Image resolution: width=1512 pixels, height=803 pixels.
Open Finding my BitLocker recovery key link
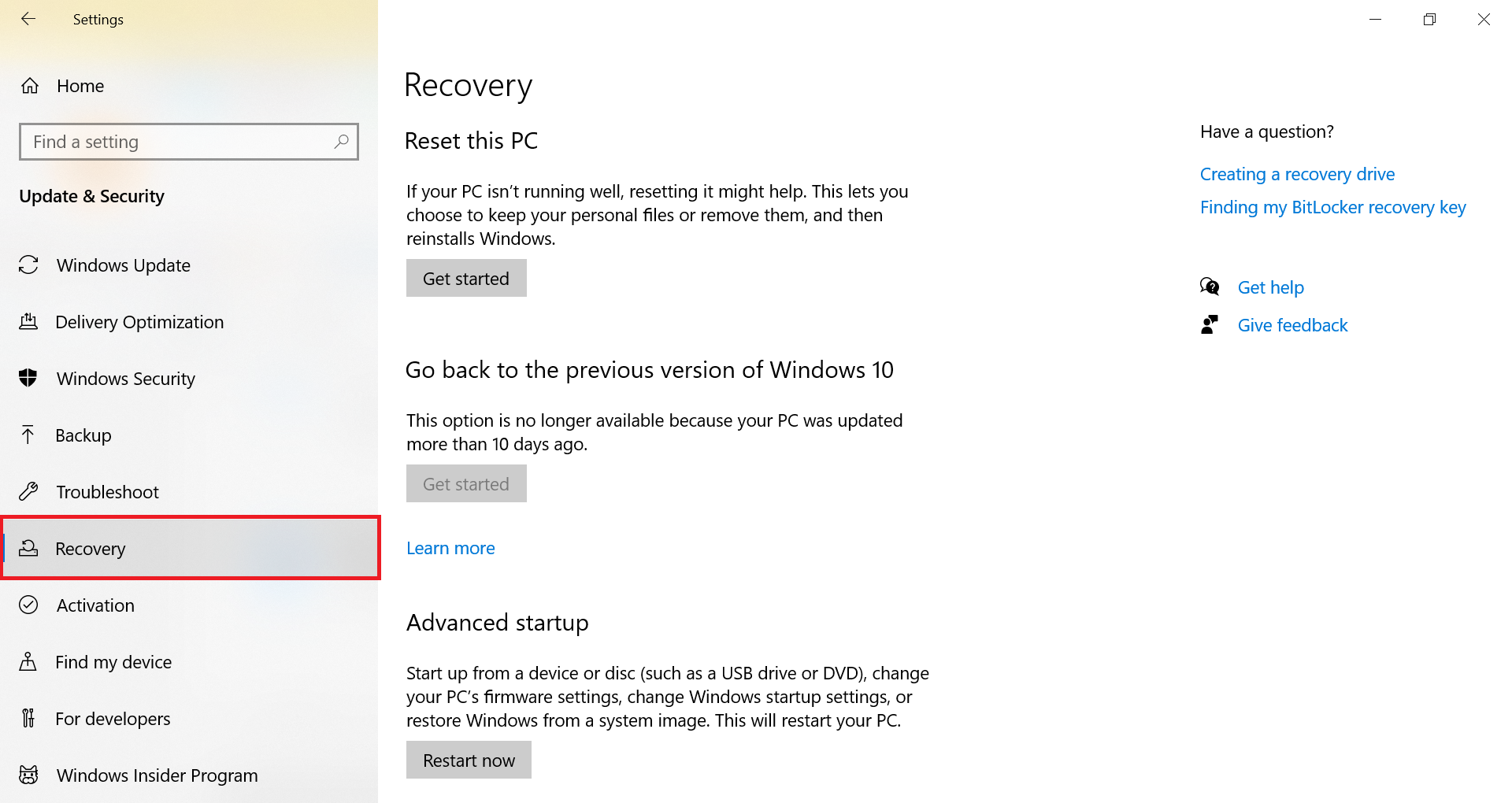click(1332, 207)
